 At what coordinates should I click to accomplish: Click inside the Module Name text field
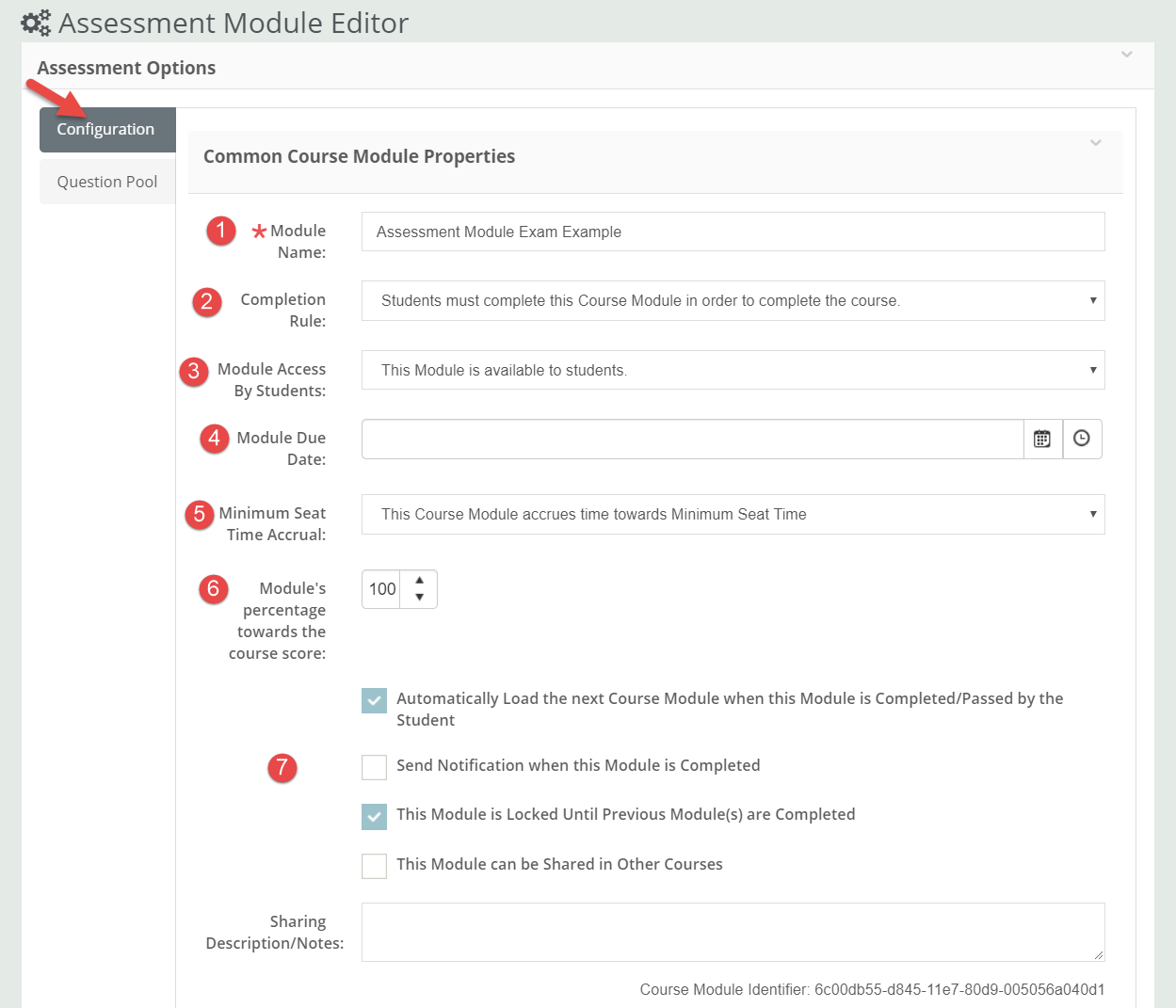(x=659, y=231)
